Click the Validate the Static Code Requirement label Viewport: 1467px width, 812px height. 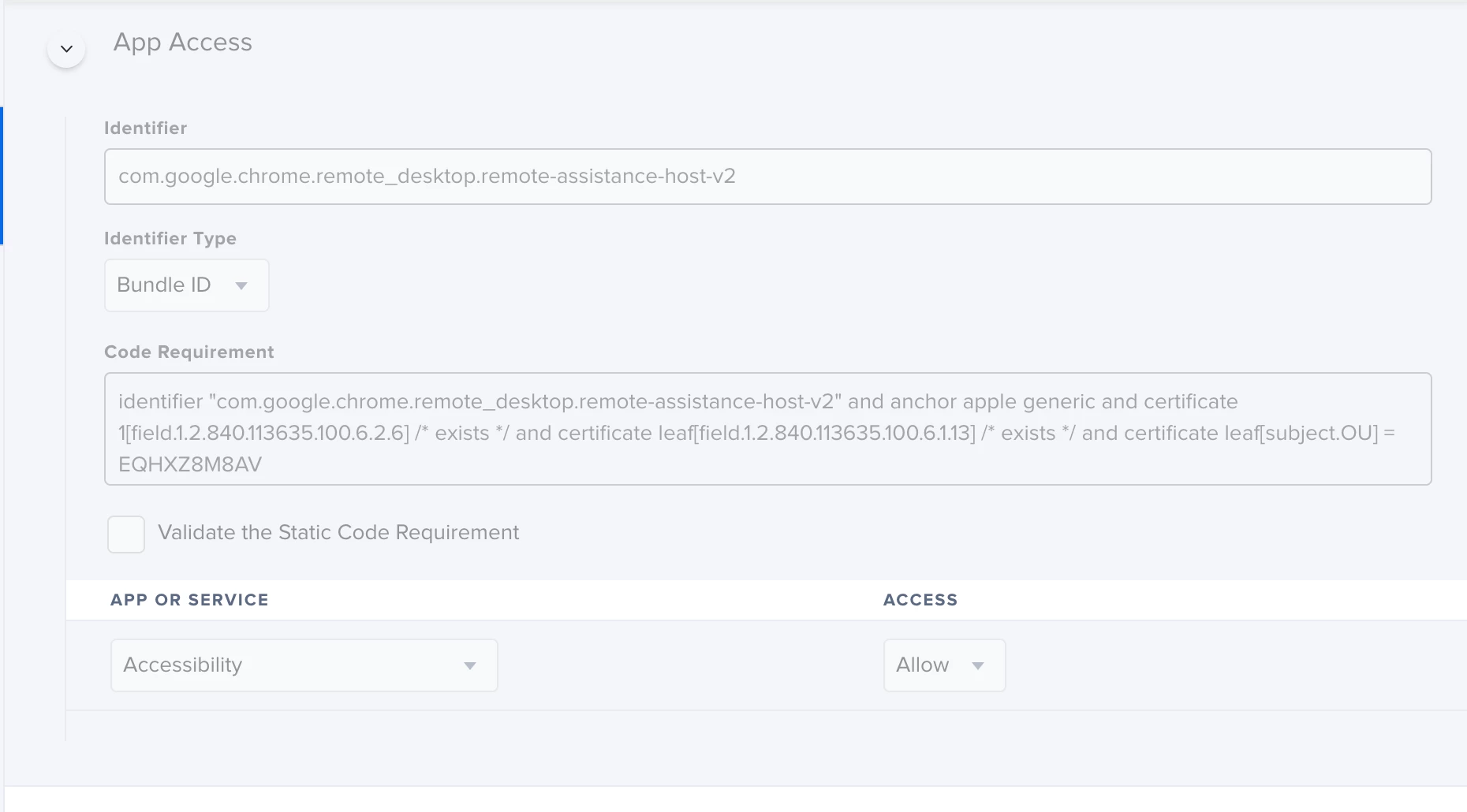click(x=338, y=533)
